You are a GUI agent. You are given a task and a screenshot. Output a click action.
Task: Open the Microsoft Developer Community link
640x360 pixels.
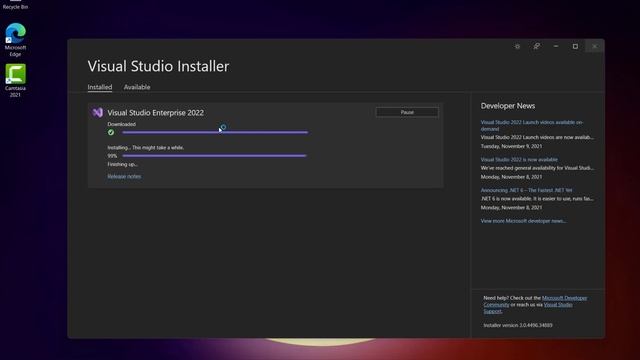coord(536,301)
